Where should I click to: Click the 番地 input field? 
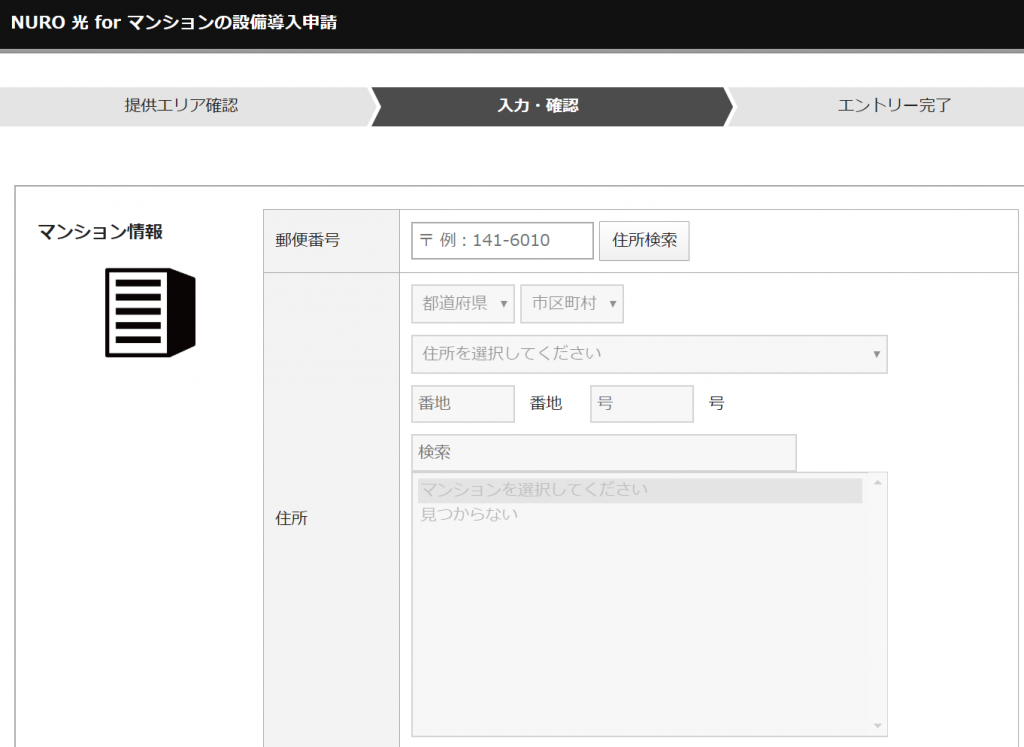pyautogui.click(x=463, y=404)
